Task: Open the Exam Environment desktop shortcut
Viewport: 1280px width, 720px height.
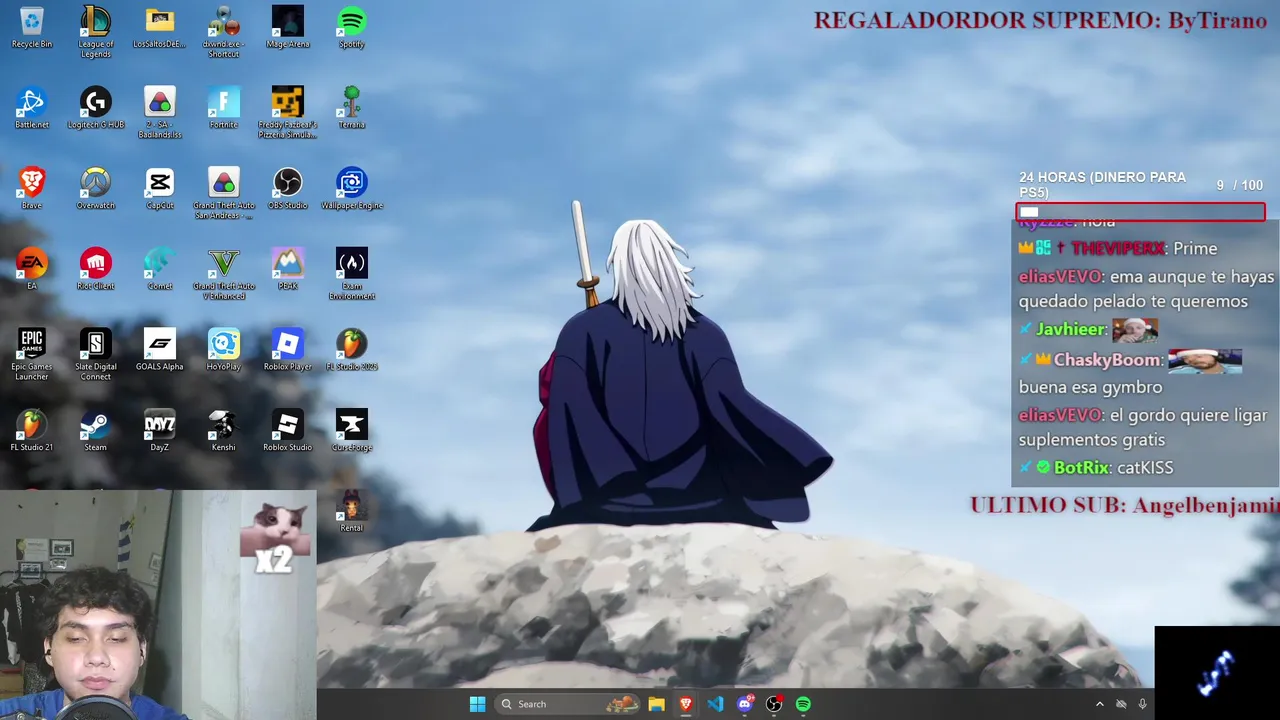Action: [x=352, y=275]
